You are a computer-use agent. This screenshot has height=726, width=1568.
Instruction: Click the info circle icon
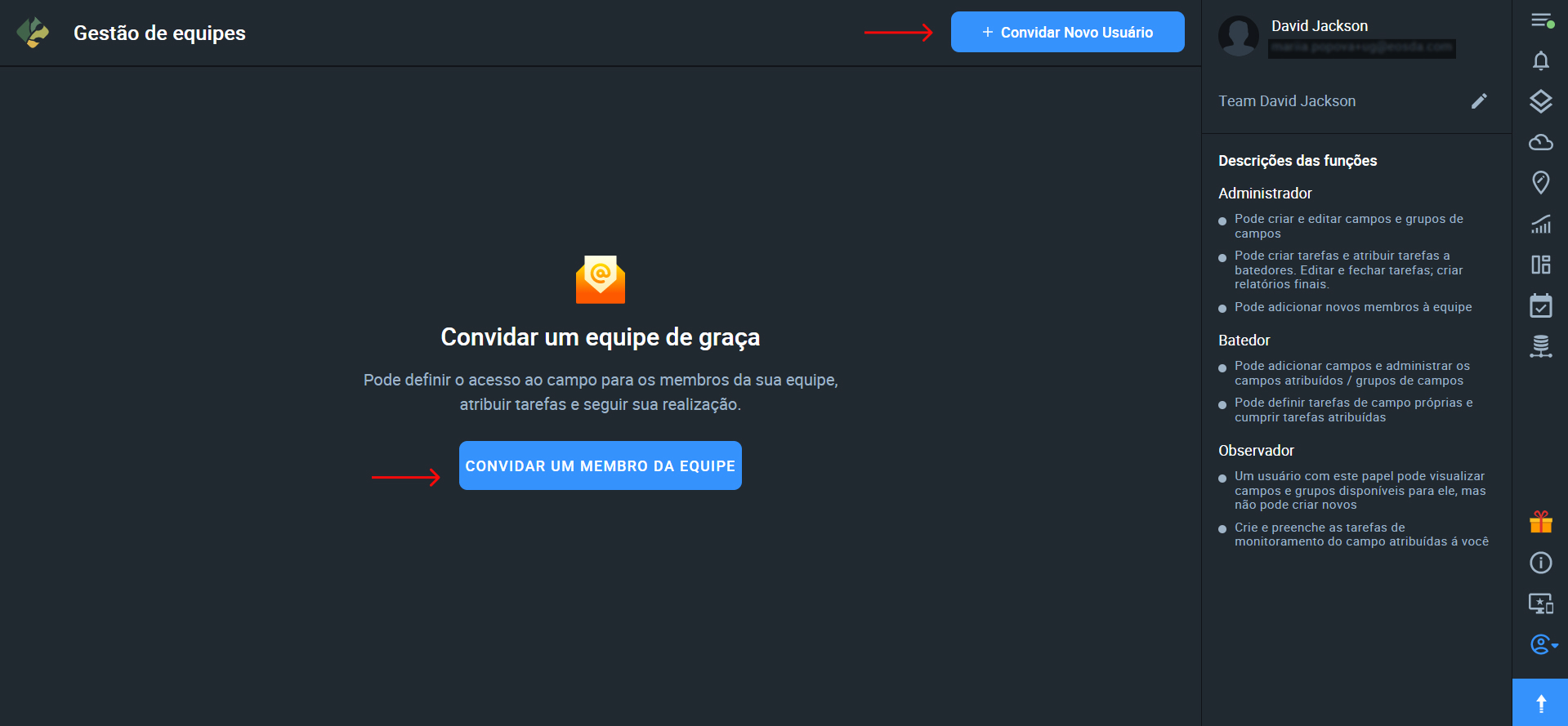[x=1540, y=563]
